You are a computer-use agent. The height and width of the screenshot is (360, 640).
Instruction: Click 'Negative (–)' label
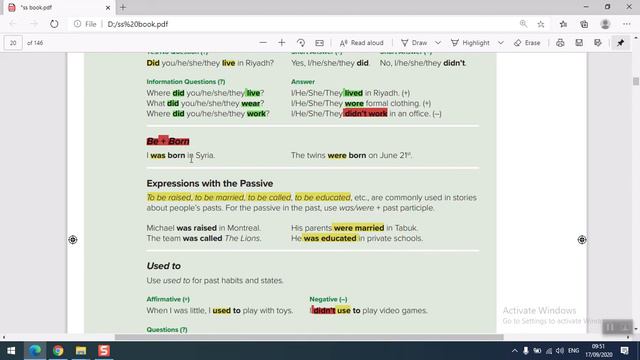pyautogui.click(x=328, y=299)
